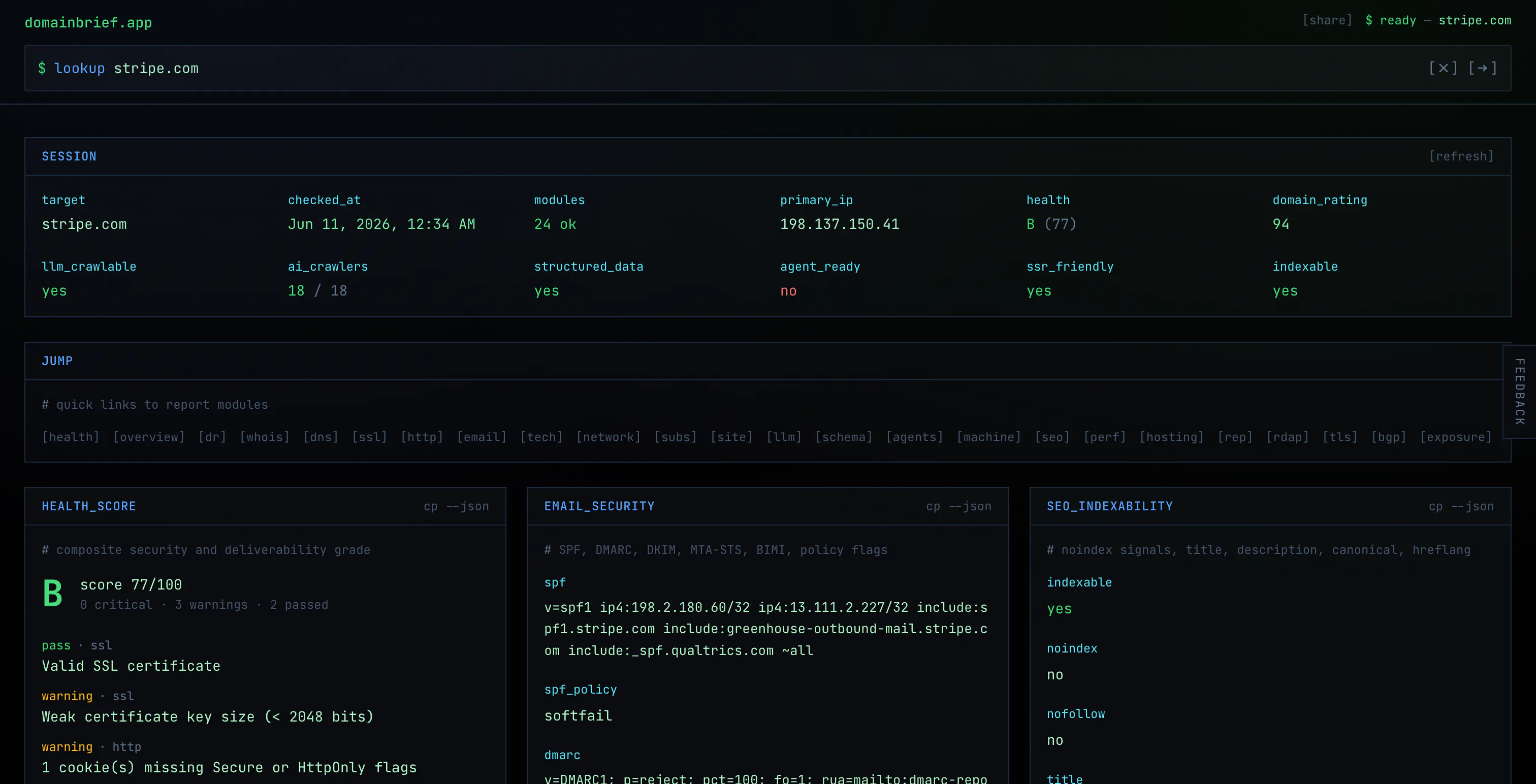1536x784 pixels.
Task: Jump to the [network] module
Action: [609, 437]
